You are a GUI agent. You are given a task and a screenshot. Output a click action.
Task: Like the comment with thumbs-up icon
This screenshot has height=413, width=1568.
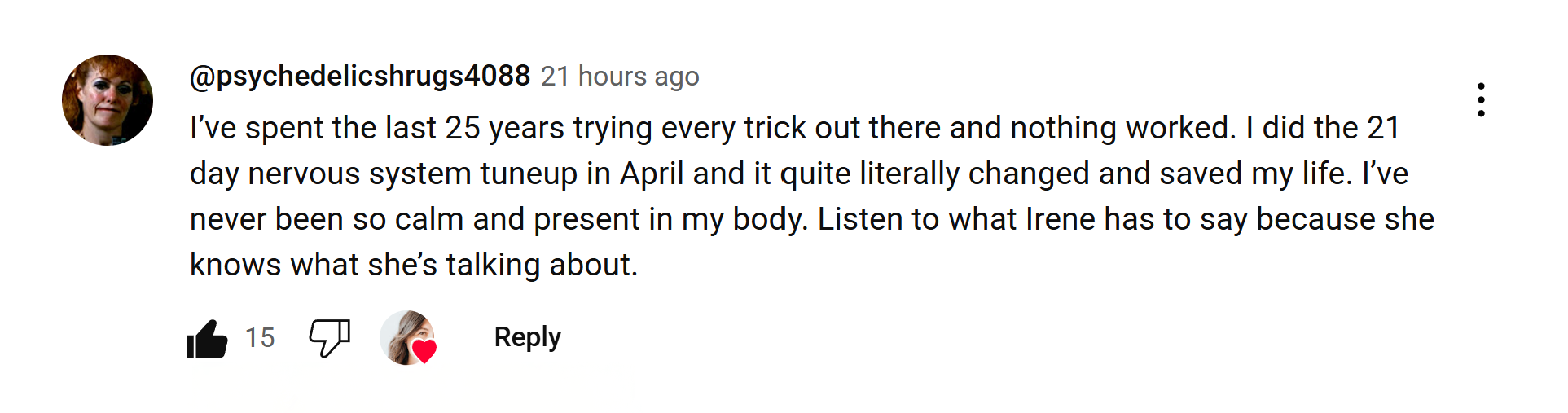(x=207, y=338)
